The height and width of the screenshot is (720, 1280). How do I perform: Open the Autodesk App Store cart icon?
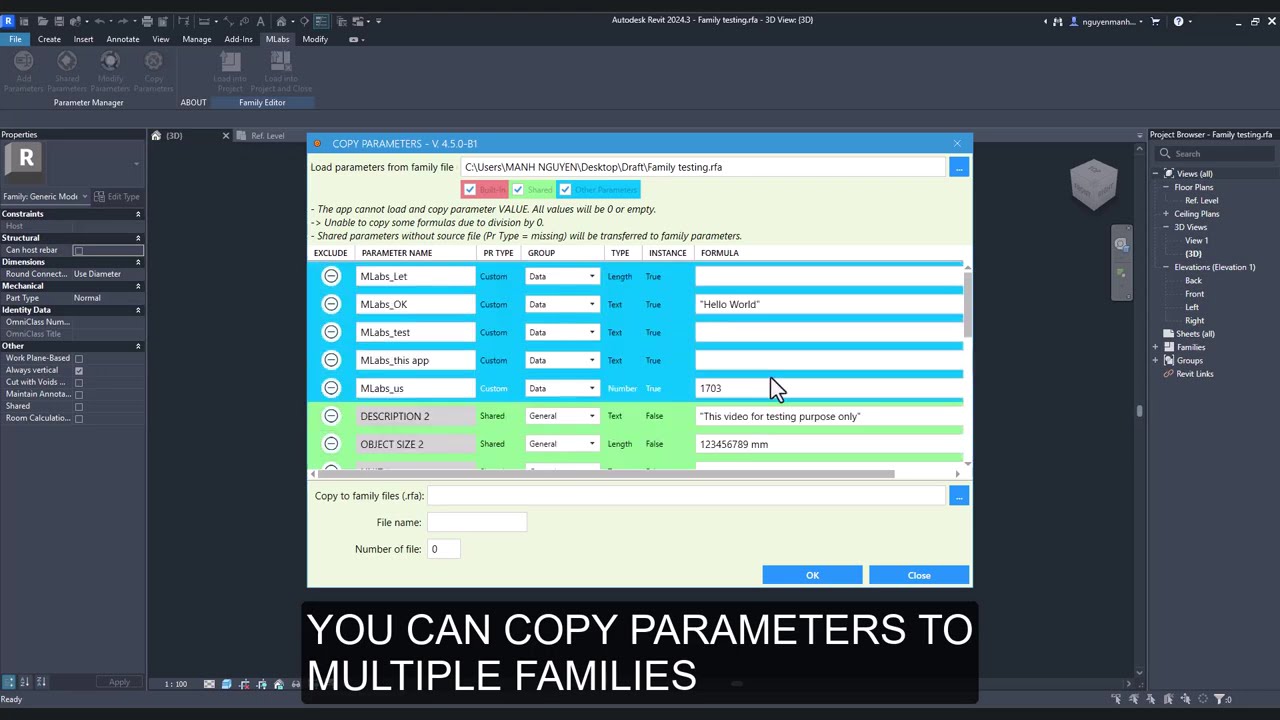point(1155,21)
